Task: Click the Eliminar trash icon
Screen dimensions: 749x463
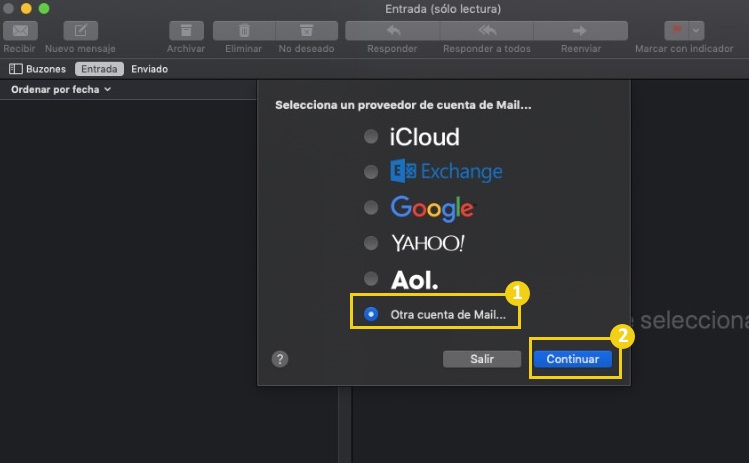Action: tap(244, 31)
